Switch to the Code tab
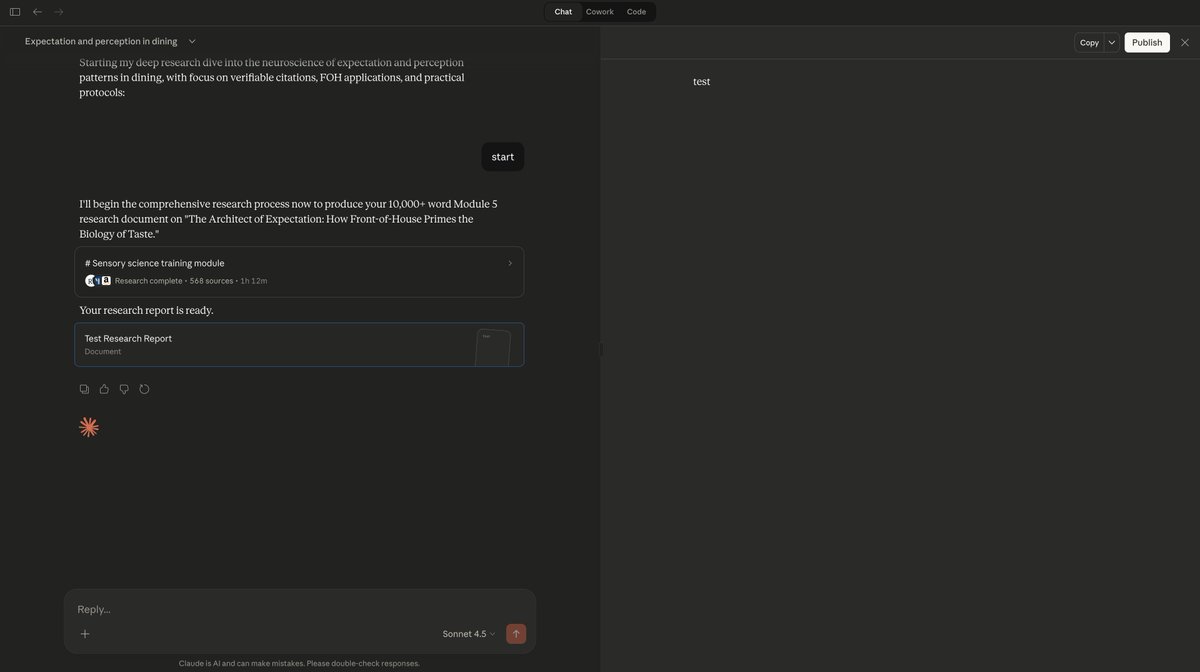1200x672 pixels. coord(637,12)
